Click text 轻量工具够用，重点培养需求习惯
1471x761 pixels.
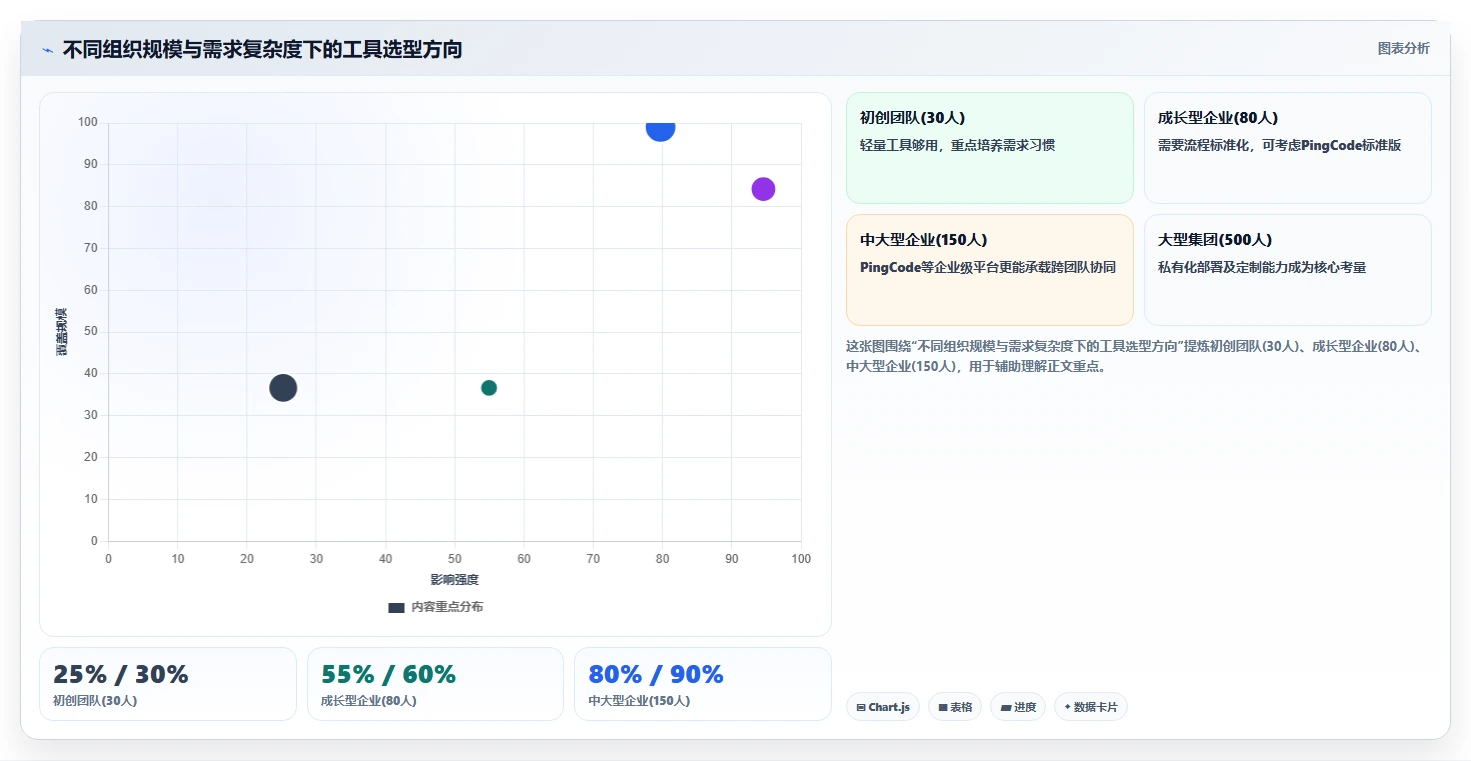tap(957, 145)
